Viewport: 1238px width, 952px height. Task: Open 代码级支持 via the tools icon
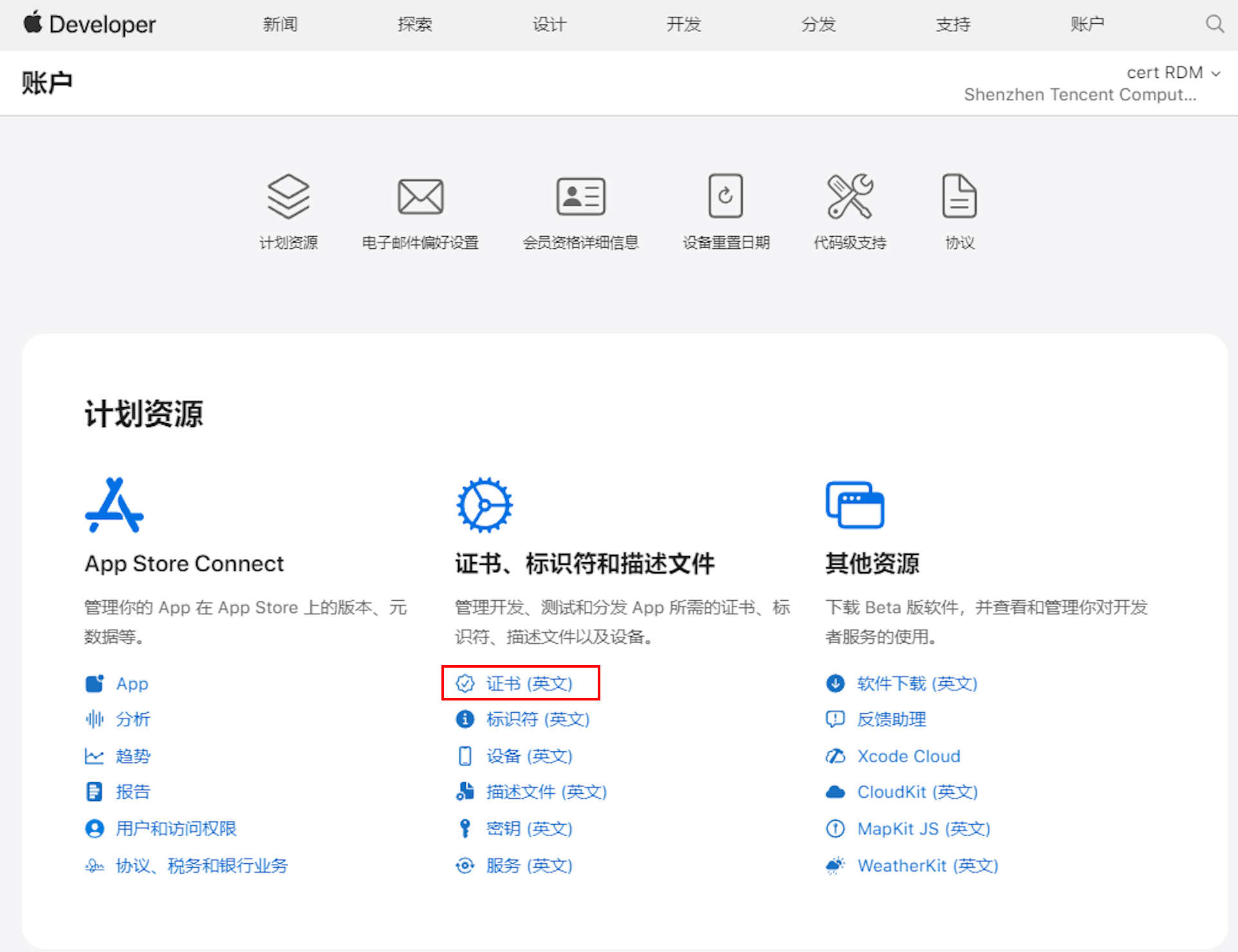849,196
